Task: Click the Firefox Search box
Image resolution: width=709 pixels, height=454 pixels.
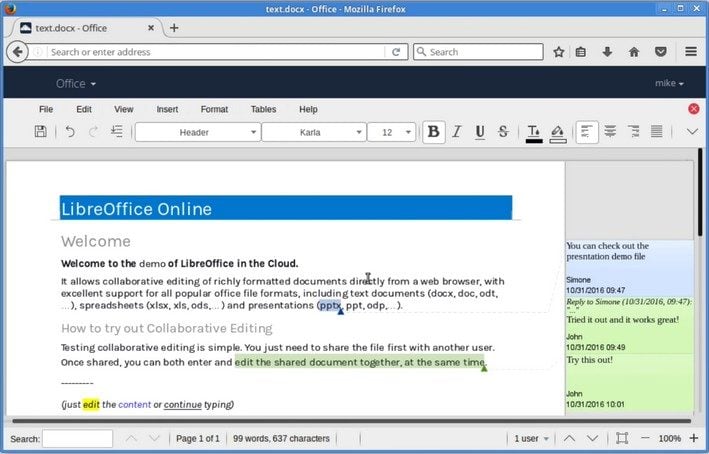Action: click(x=478, y=52)
